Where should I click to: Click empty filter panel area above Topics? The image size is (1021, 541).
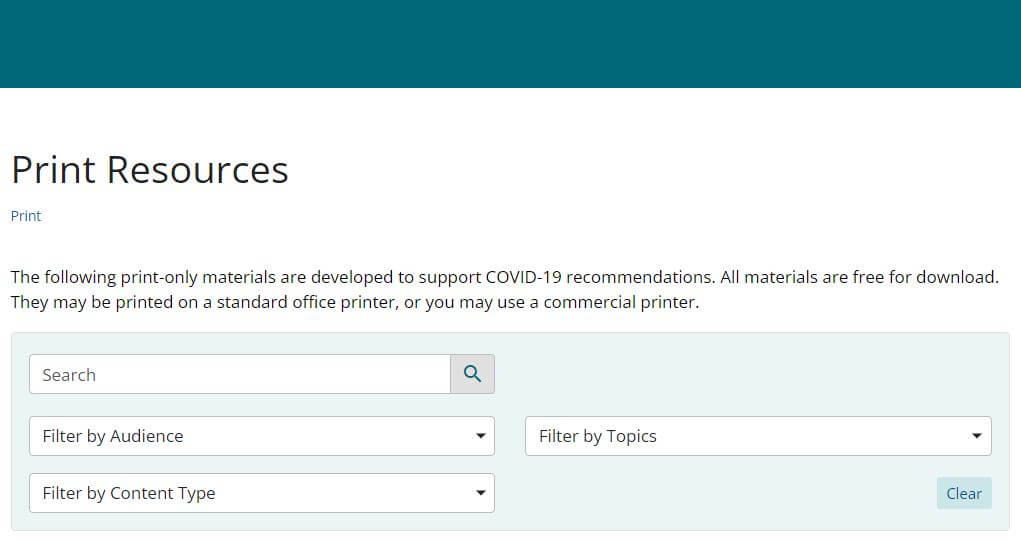click(x=758, y=374)
